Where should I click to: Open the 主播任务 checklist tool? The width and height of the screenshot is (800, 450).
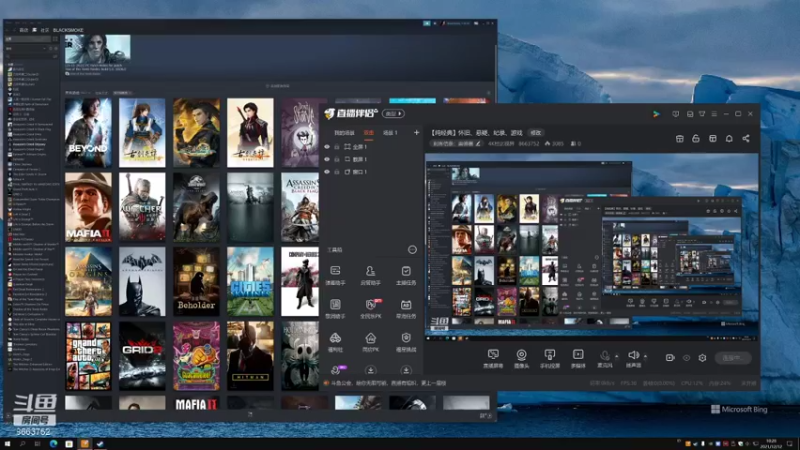pos(406,275)
